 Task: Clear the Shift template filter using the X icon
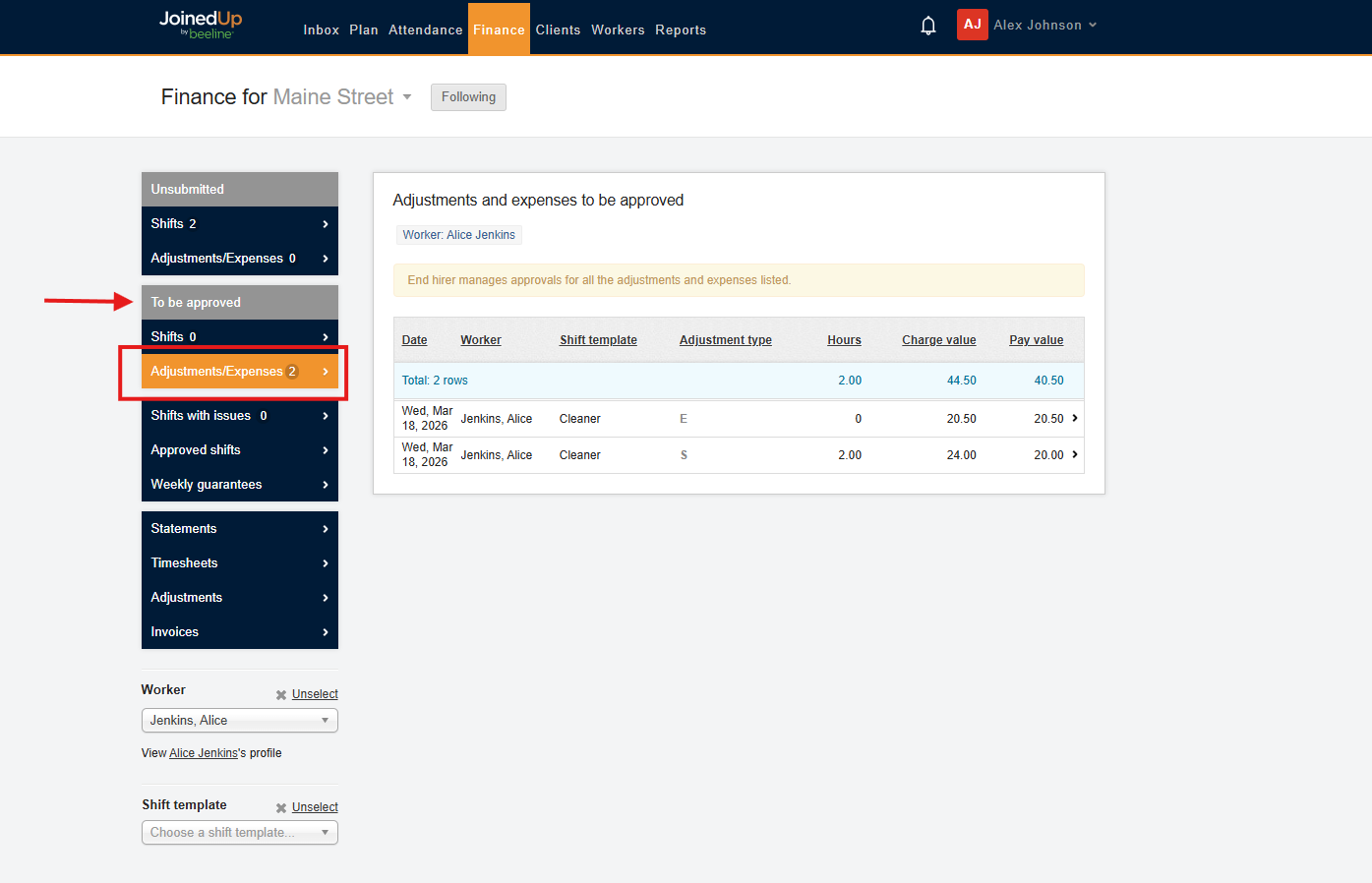[281, 806]
